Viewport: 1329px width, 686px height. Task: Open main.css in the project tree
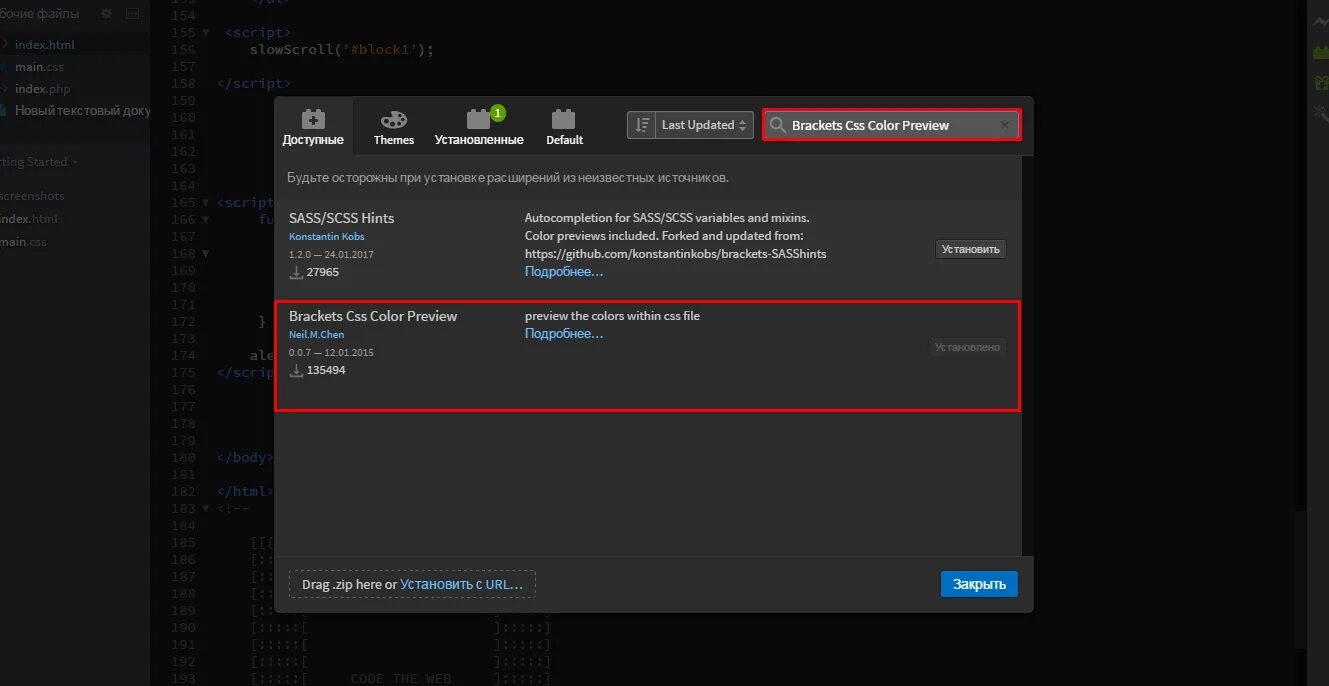point(24,242)
